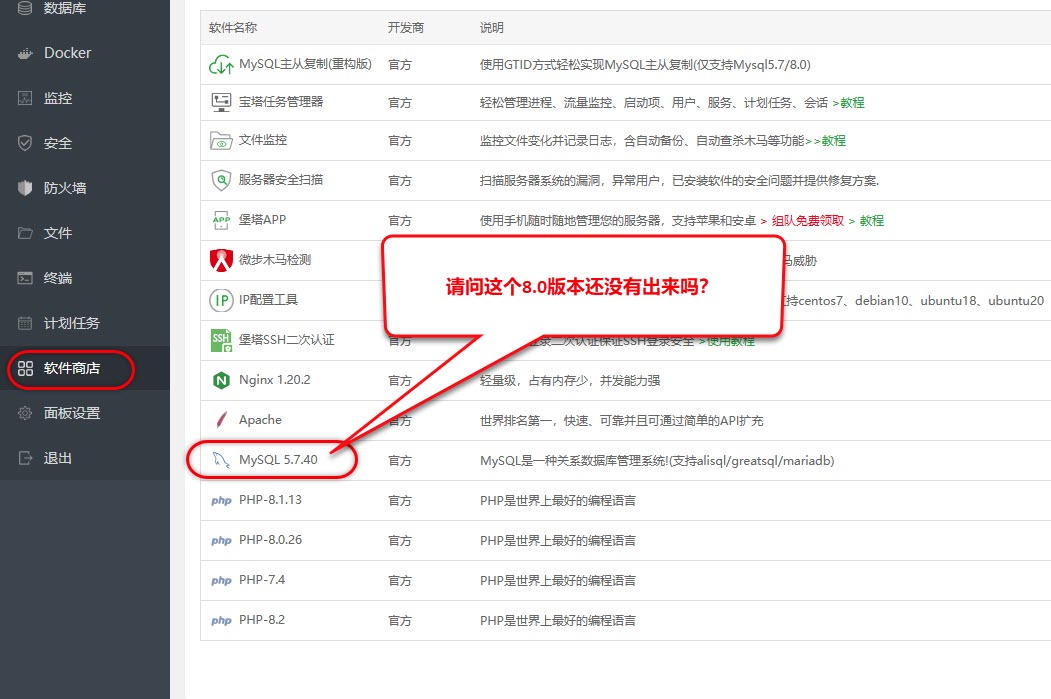Screen dimensions: 1051x699
Task: Click the php icon for PHP-7.4
Action: [x=221, y=581]
